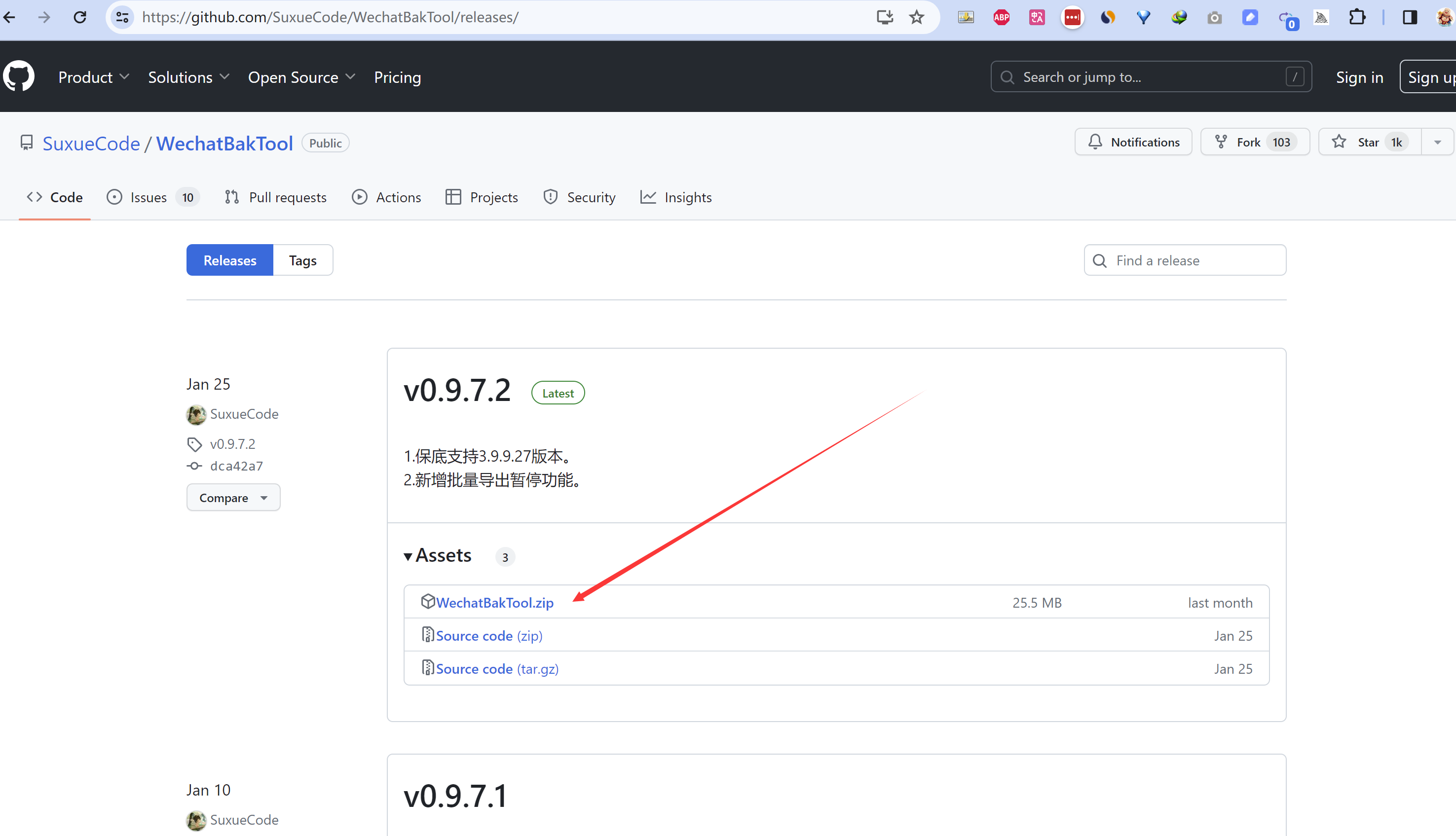Click the tag icon next to v0.9.7.2

point(194,444)
